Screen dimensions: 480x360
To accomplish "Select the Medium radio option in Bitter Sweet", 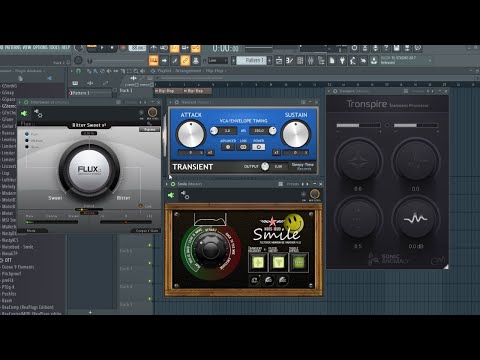I will click(x=27, y=140).
